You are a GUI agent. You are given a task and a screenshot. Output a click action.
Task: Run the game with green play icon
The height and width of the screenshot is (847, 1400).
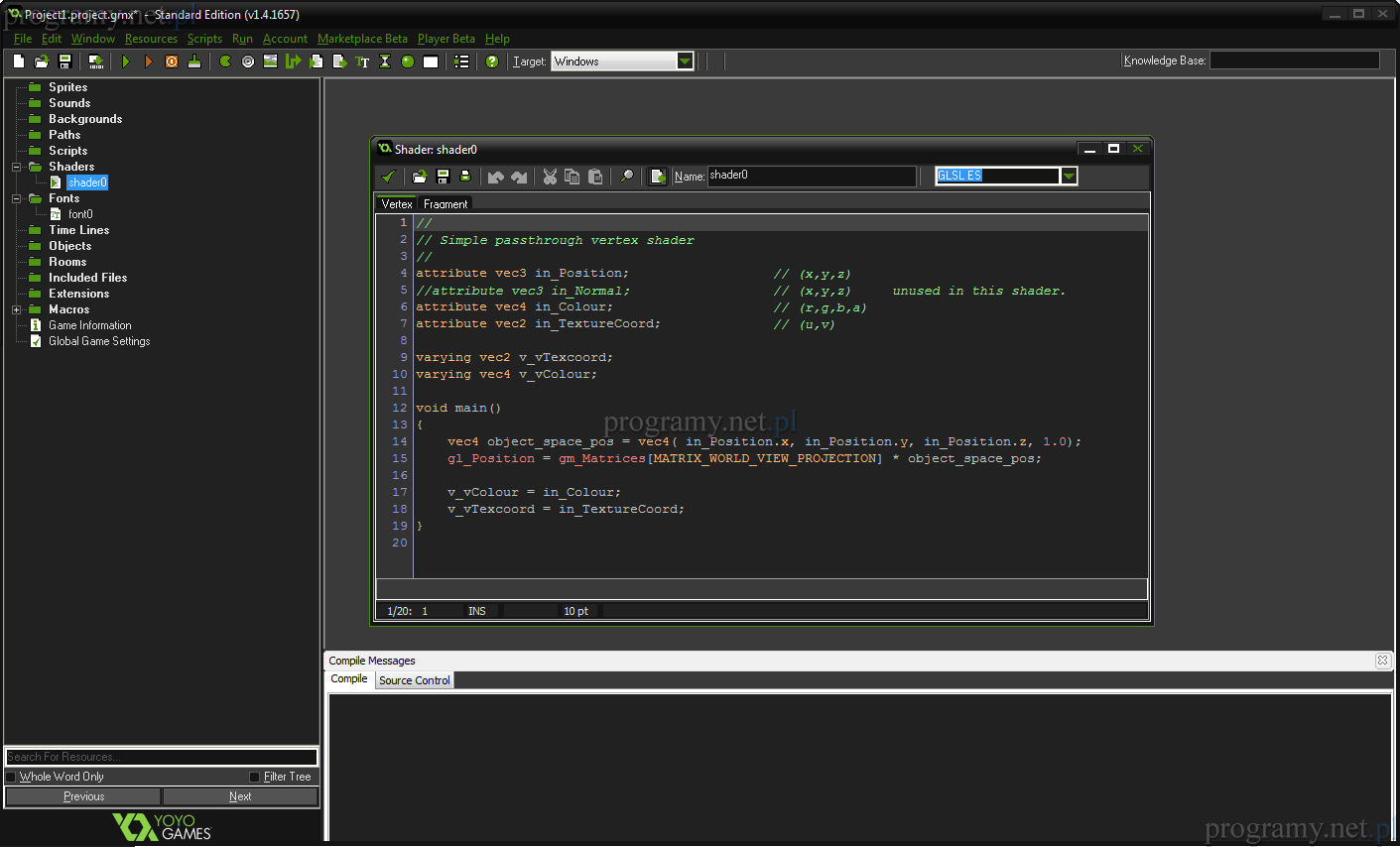[x=126, y=61]
